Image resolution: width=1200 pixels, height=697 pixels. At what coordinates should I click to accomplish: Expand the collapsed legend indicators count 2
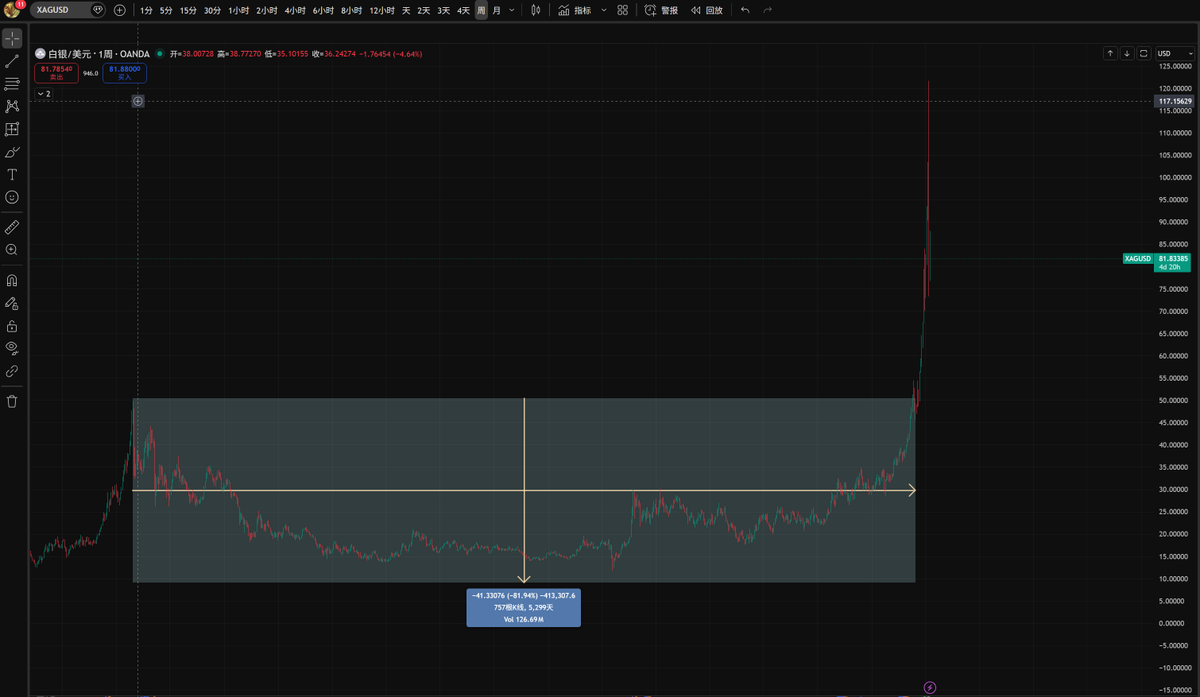pos(42,93)
